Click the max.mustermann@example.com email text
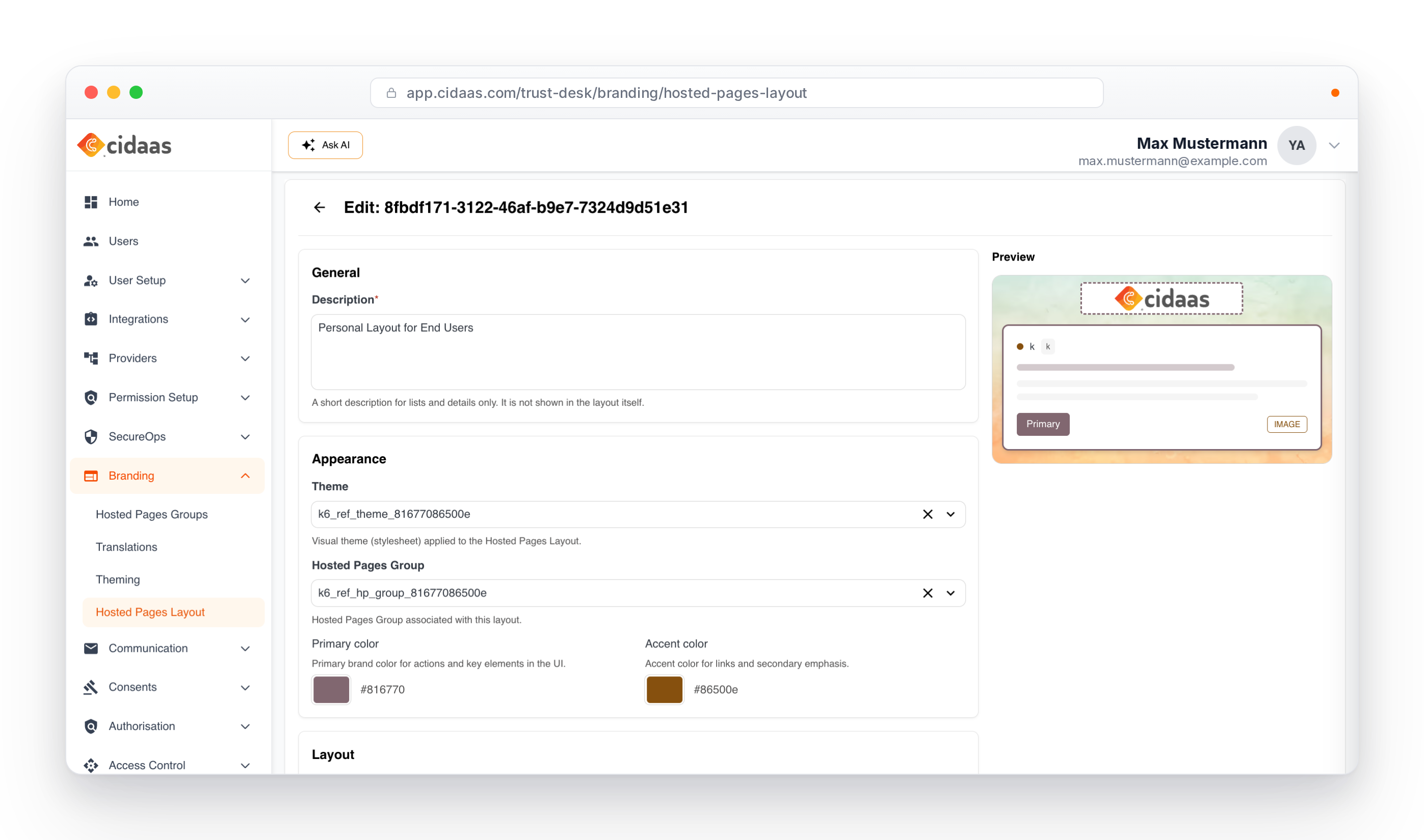1424x840 pixels. 1172,161
